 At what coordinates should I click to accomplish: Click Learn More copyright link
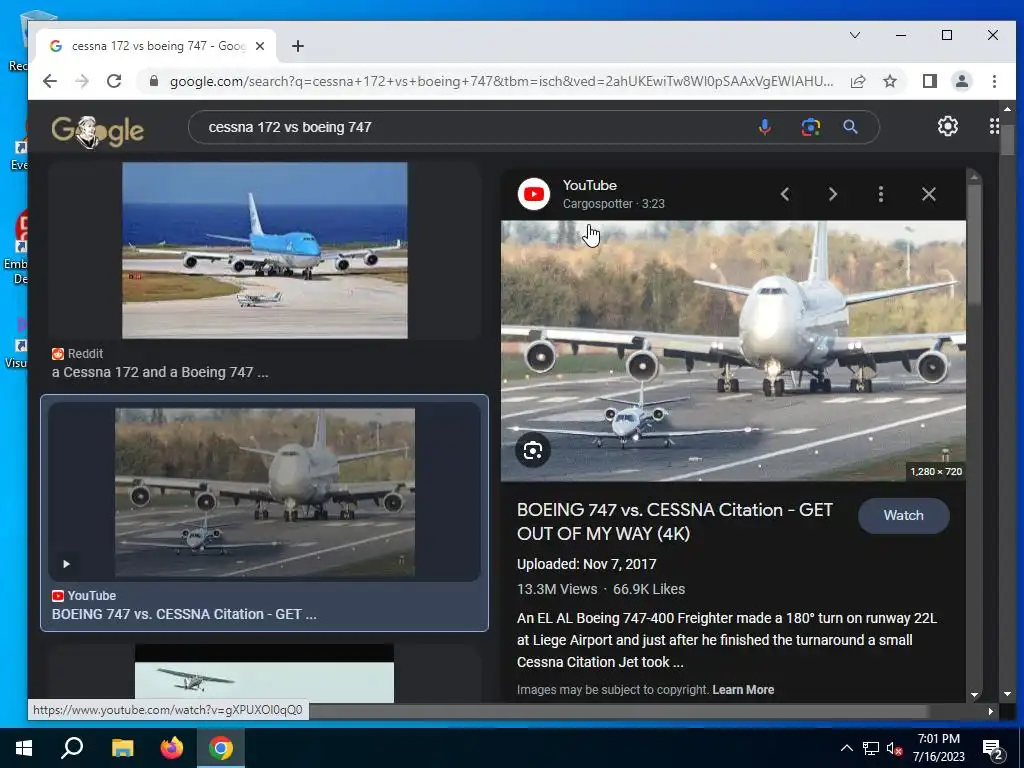click(743, 690)
